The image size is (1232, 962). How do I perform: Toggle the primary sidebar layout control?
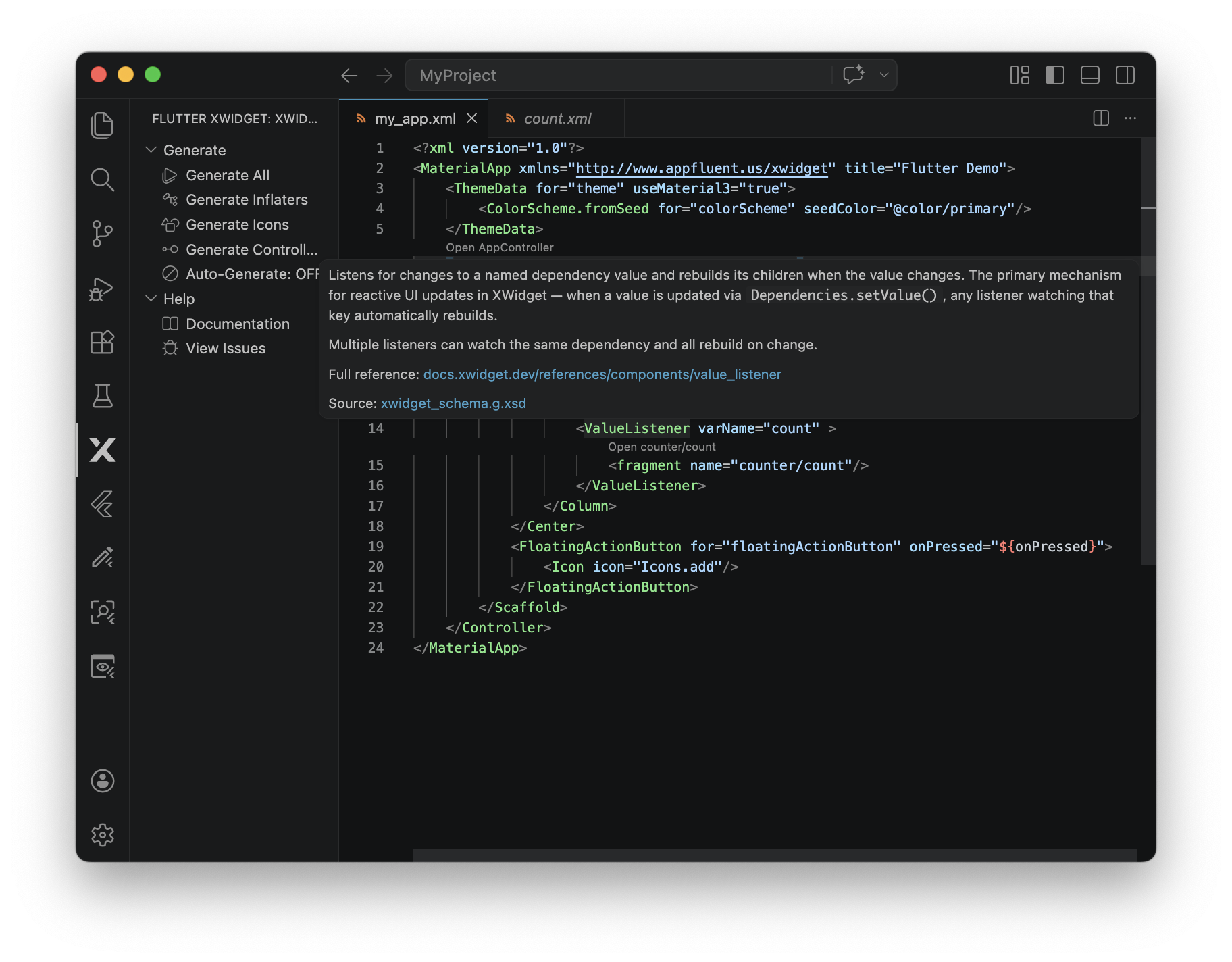pyautogui.click(x=1054, y=75)
